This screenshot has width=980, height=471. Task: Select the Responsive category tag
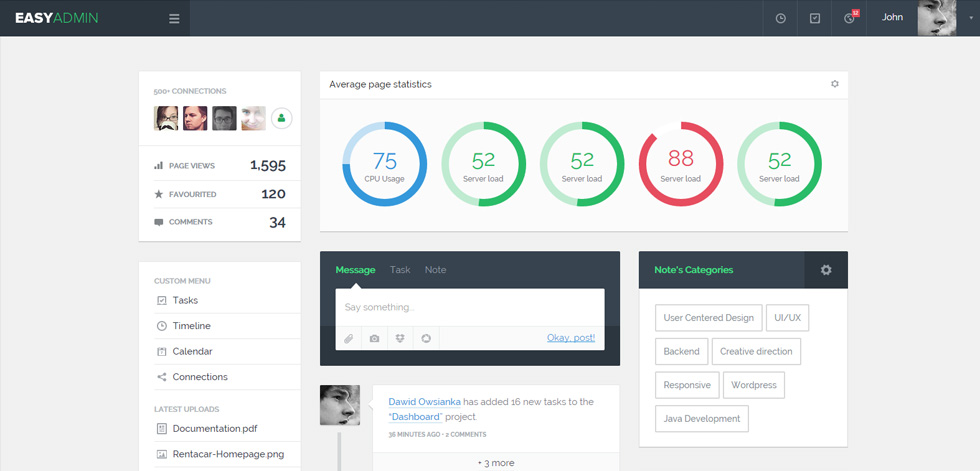tap(688, 385)
